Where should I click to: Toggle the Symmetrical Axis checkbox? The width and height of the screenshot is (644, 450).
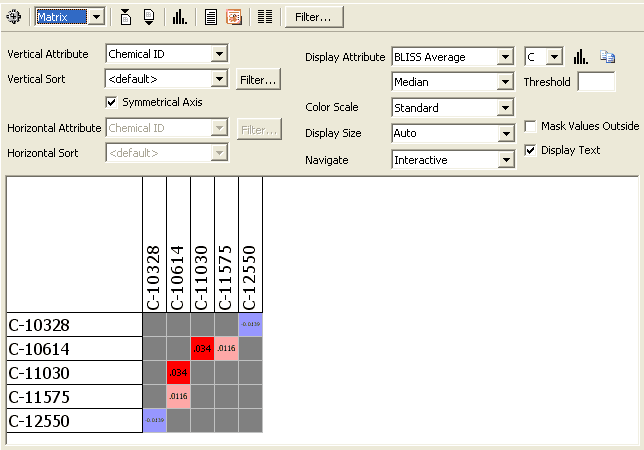111,102
